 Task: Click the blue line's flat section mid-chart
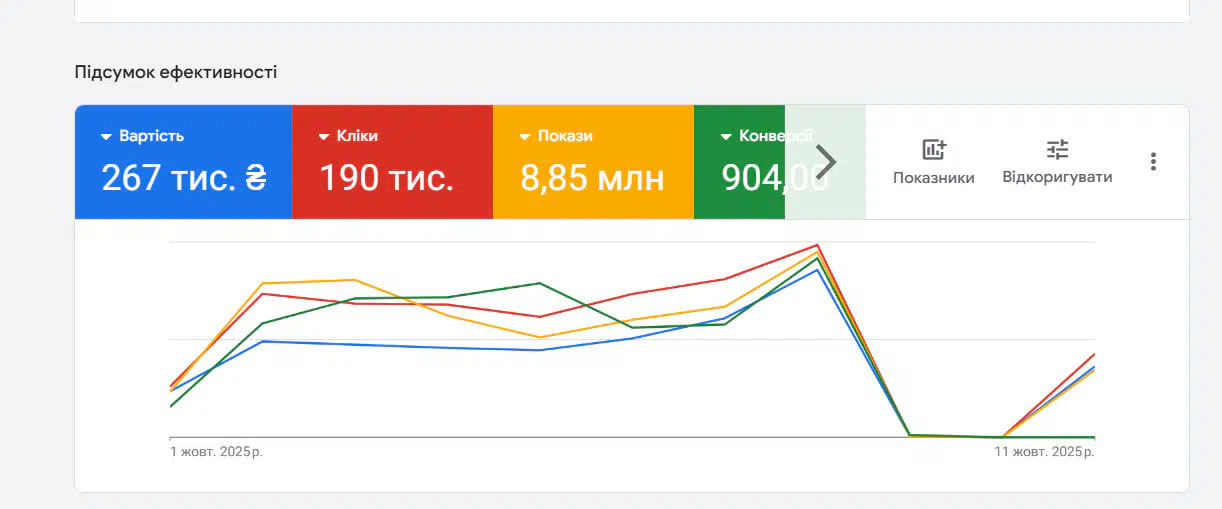(x=450, y=347)
